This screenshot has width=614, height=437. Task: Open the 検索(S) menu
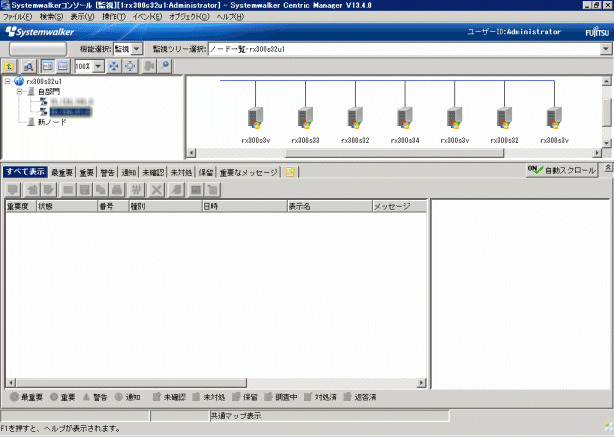click(51, 17)
